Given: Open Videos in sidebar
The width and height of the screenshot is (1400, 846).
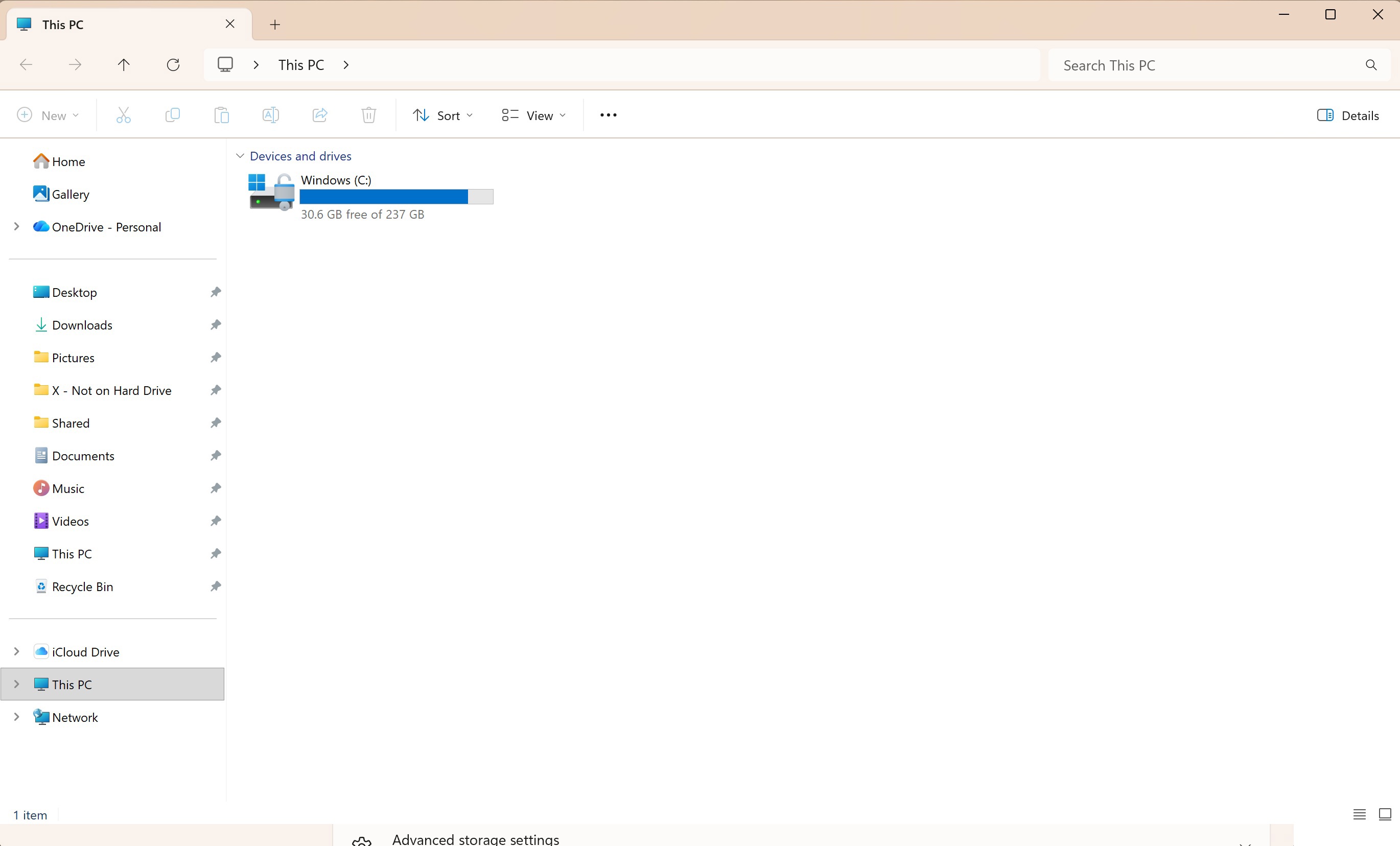Looking at the screenshot, I should (x=61, y=521).
